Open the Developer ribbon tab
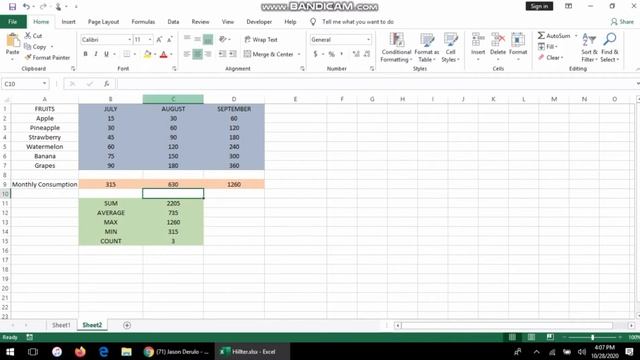640x360 pixels. tap(259, 22)
